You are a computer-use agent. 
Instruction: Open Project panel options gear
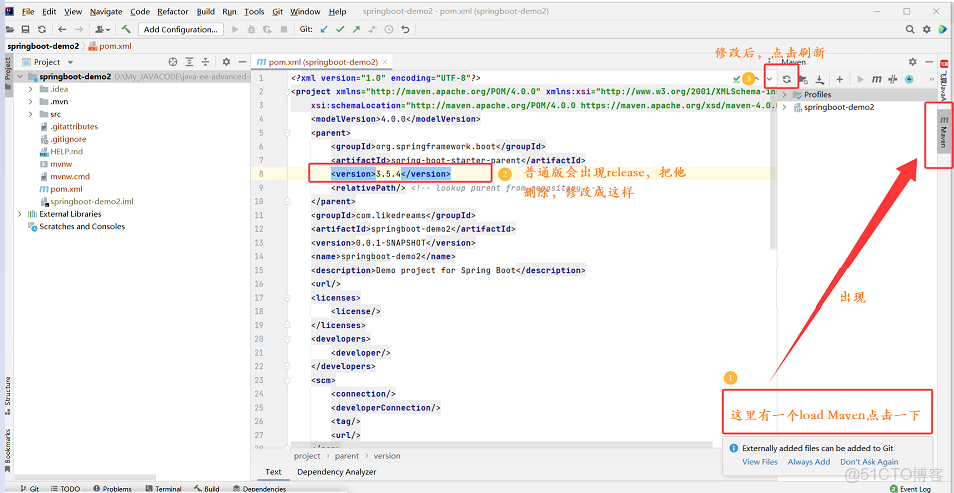coord(226,62)
